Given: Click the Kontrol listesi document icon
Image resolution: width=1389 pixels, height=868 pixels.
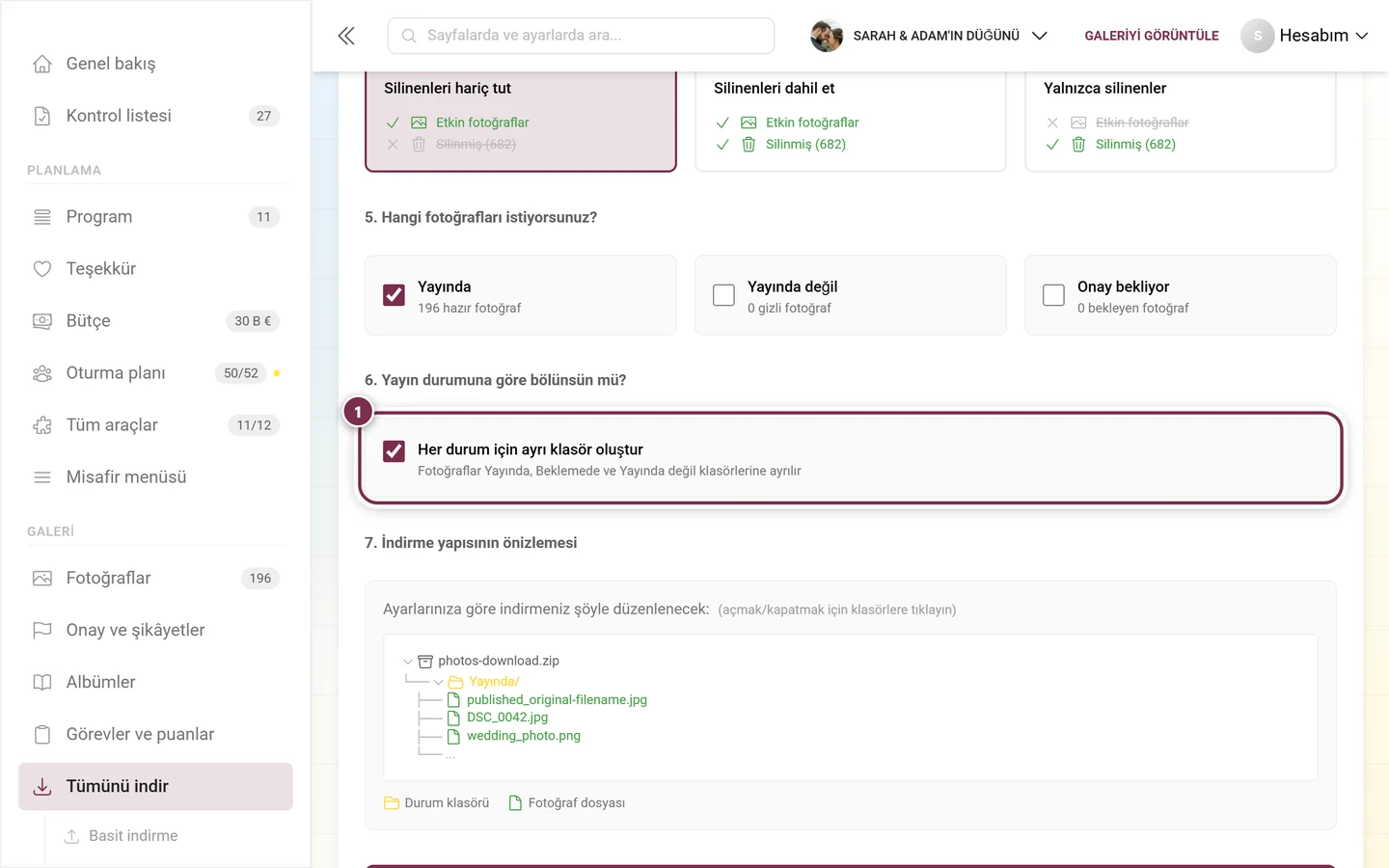Looking at the screenshot, I should click(x=42, y=116).
